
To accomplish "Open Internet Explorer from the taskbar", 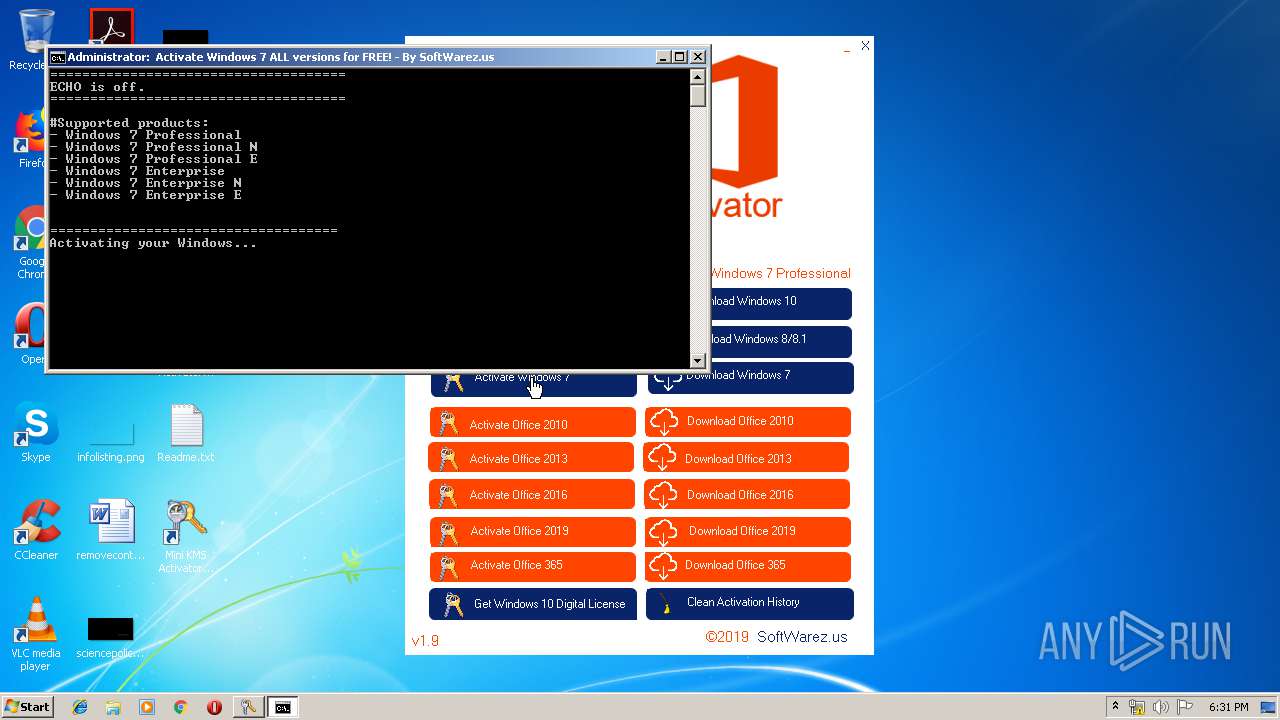I will pos(80,707).
